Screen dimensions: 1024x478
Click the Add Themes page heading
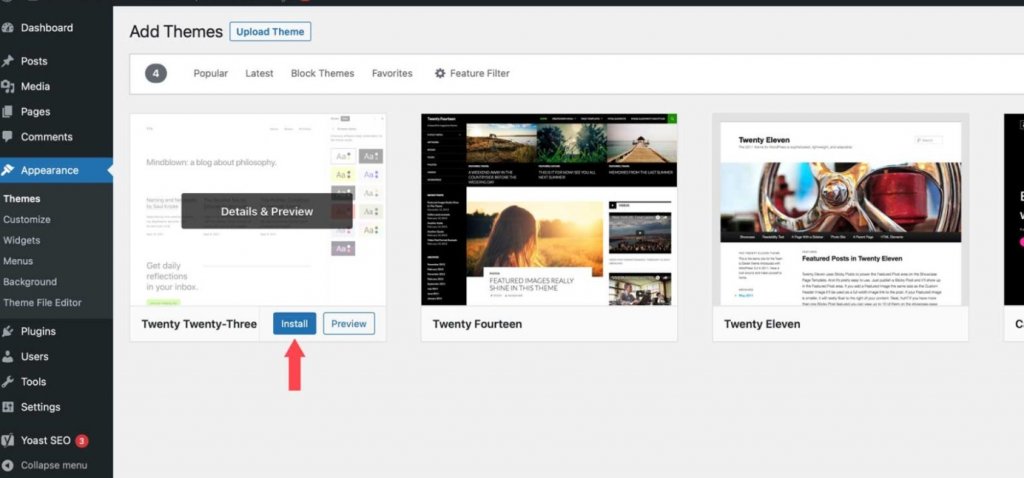[176, 31]
